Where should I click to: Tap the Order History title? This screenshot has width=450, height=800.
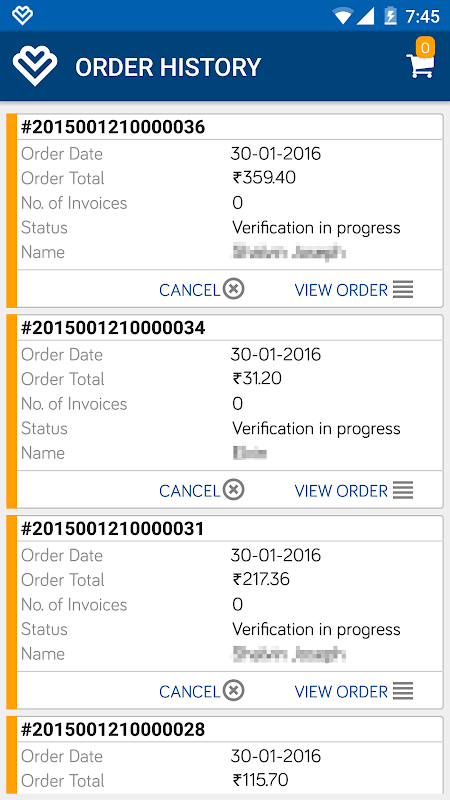pos(168,67)
